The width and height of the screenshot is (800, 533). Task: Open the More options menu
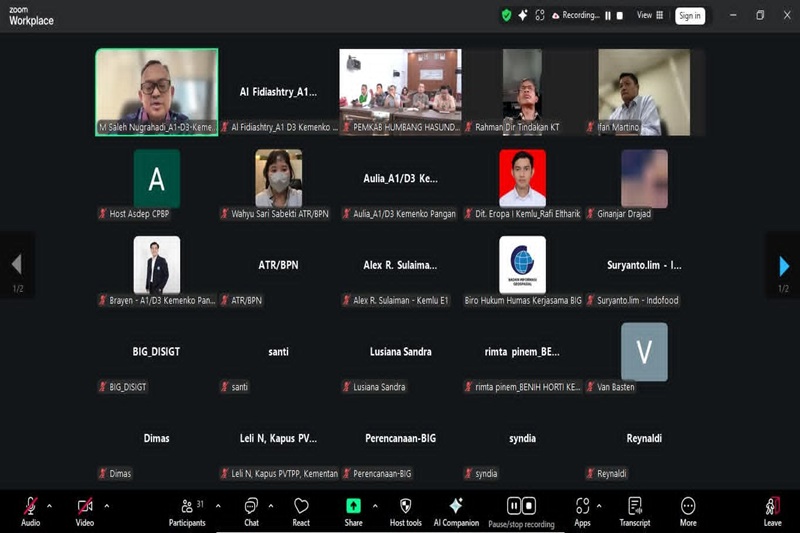click(688, 510)
